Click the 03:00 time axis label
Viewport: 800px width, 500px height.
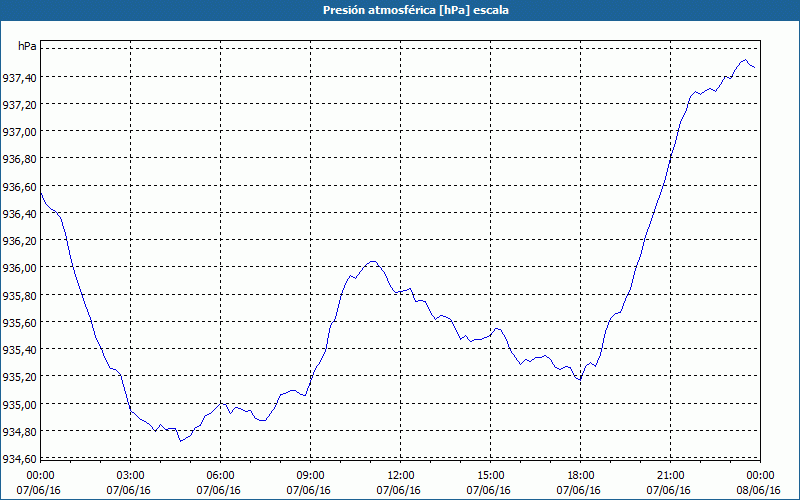(x=131, y=475)
